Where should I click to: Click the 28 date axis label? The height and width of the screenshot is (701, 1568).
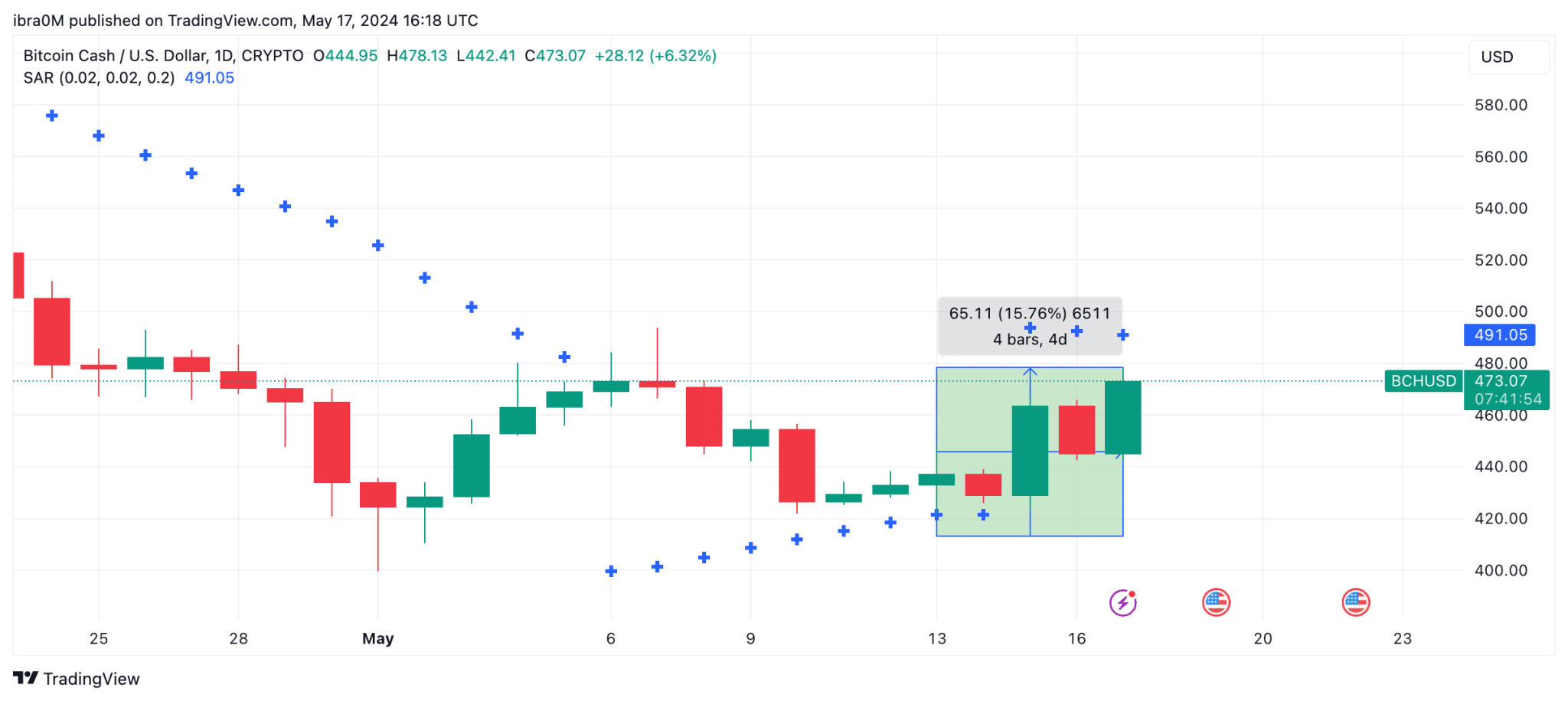tap(238, 638)
